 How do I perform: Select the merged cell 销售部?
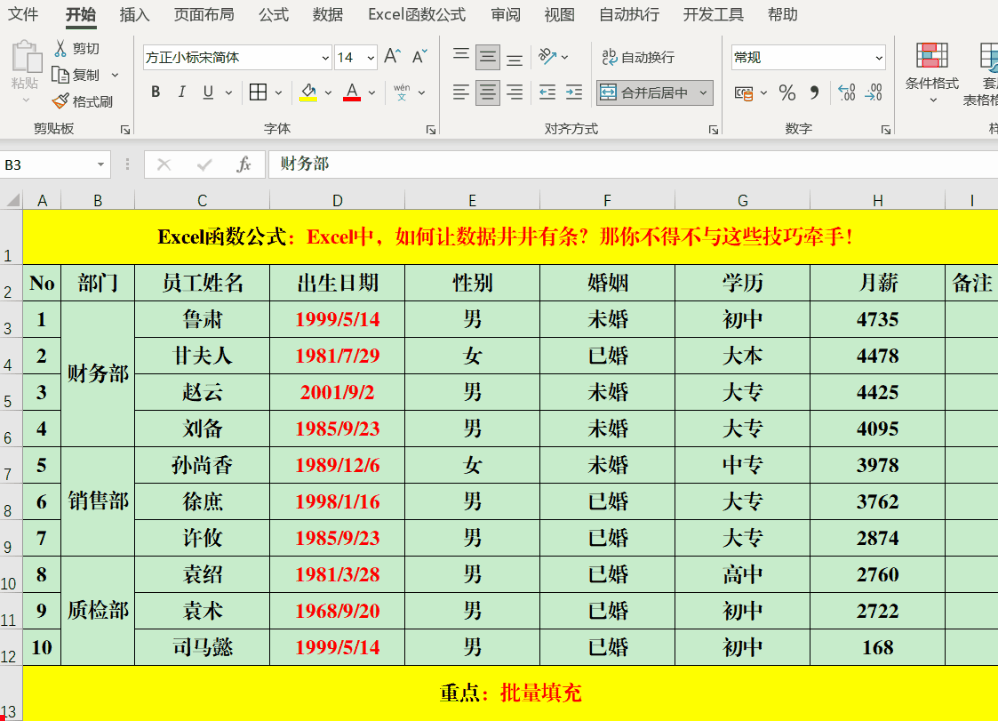[x=98, y=501]
